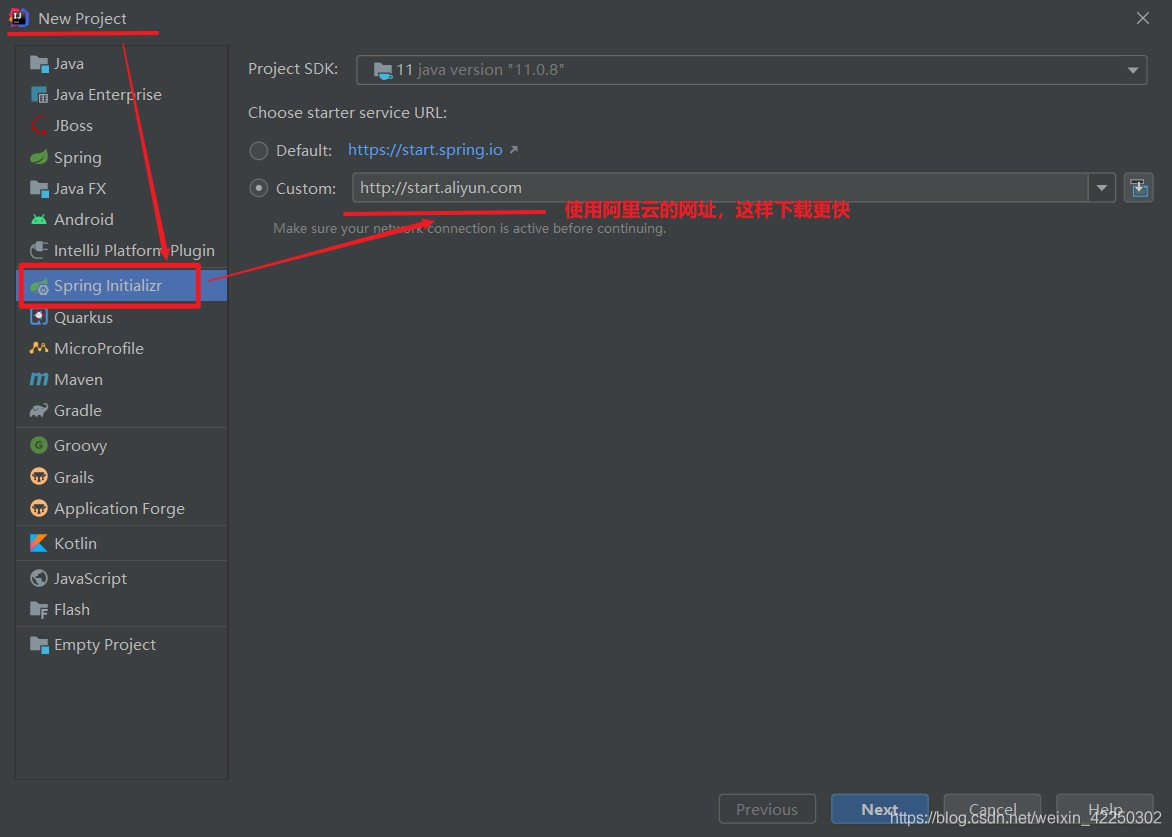Select the Application Forge list entry
This screenshot has height=837, width=1172.
pos(122,508)
